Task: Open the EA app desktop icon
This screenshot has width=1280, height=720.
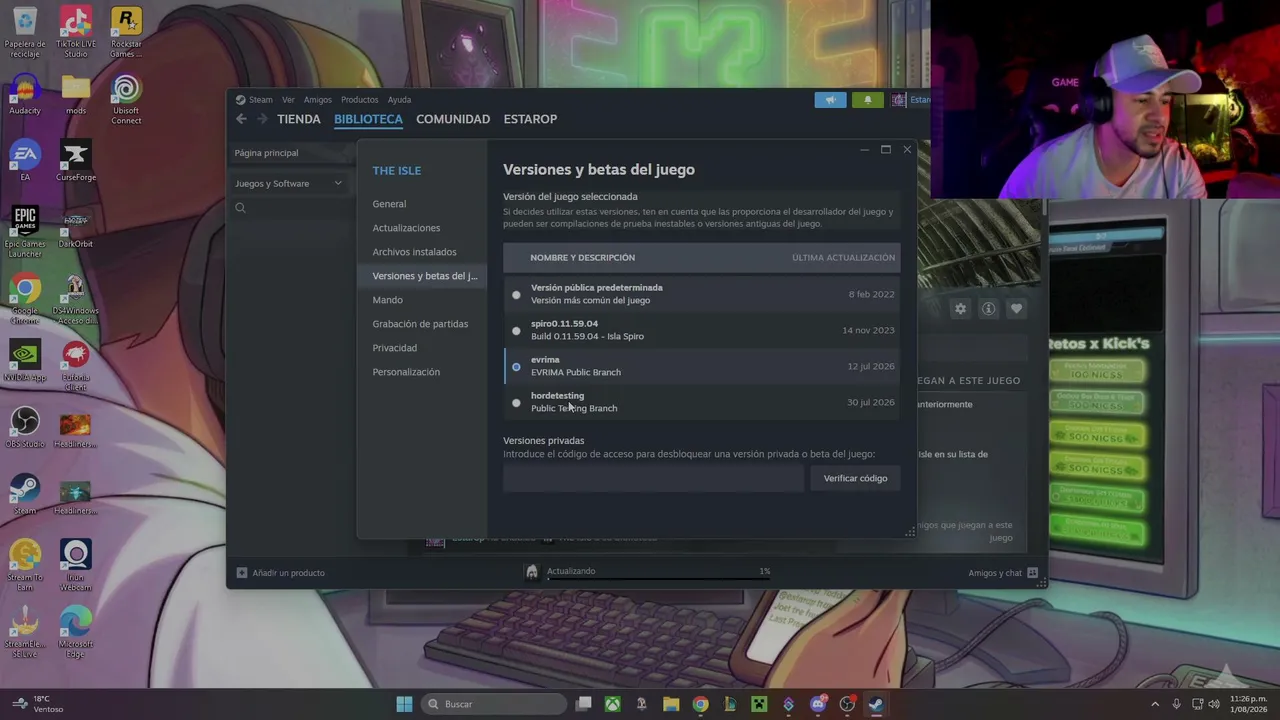Action: tap(25, 161)
